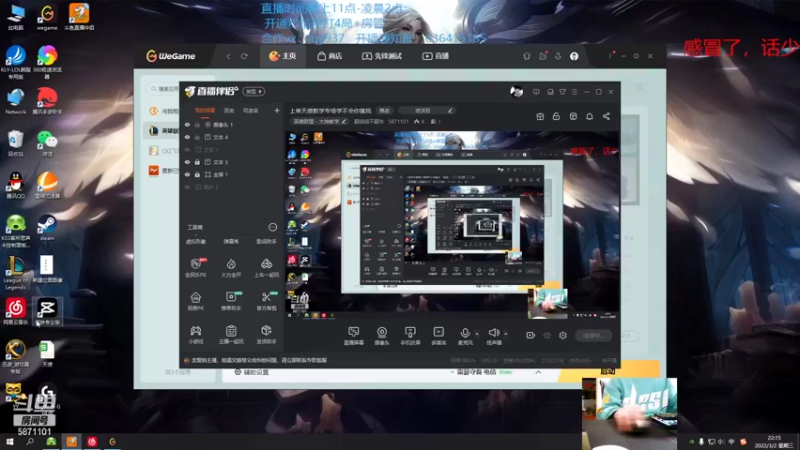Unlock the 文本 3 source
The image size is (800, 450).
(197, 162)
